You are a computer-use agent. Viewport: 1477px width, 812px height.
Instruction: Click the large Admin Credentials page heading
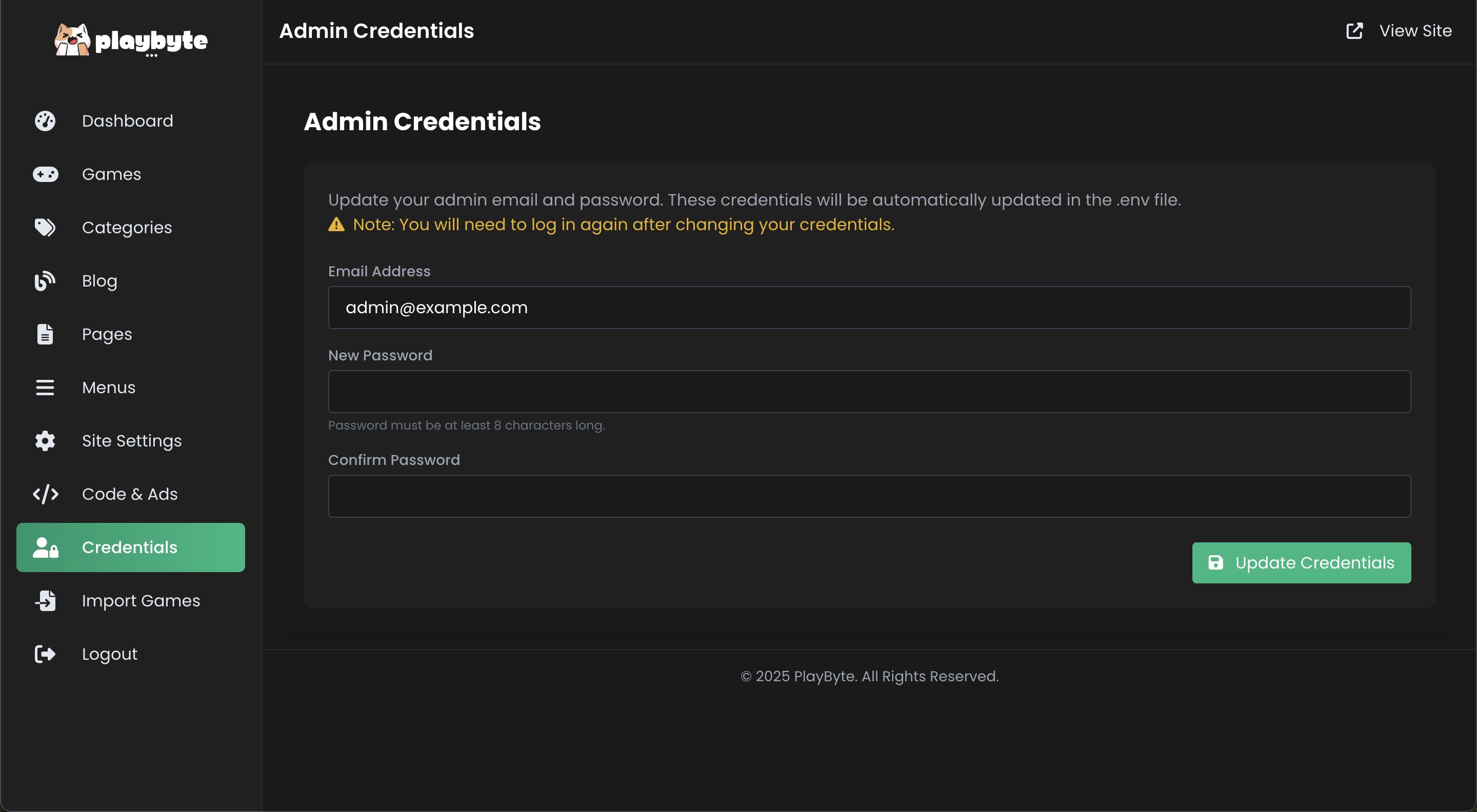click(422, 121)
